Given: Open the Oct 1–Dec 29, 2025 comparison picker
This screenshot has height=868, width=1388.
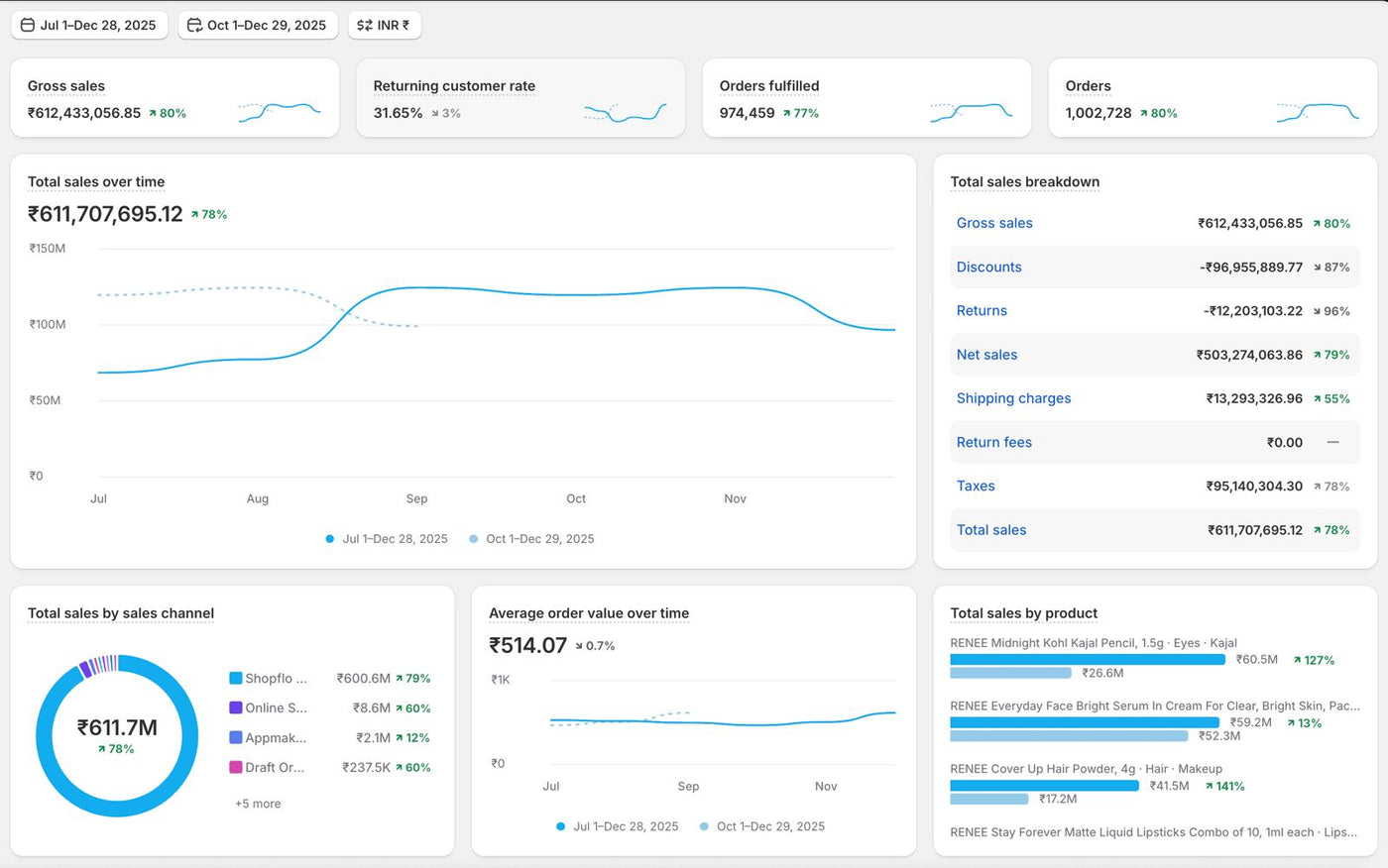Looking at the screenshot, I should [x=258, y=25].
